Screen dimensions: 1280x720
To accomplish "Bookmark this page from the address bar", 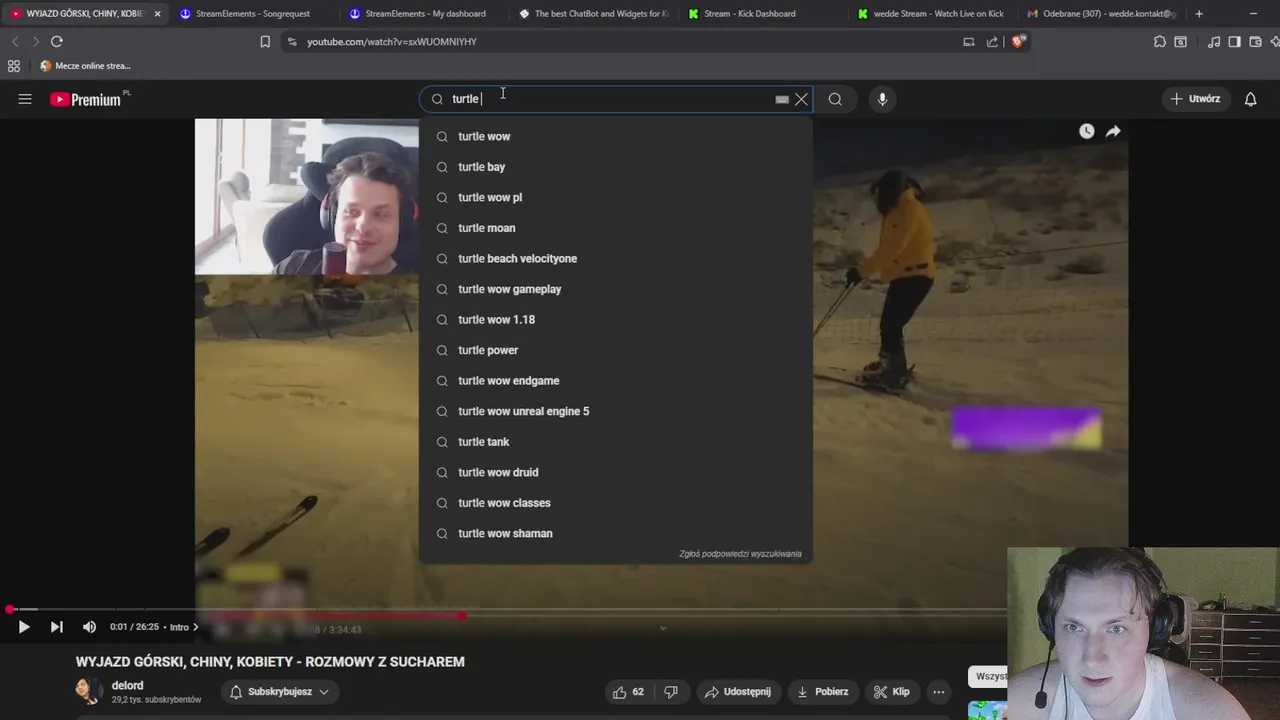I will click(265, 42).
